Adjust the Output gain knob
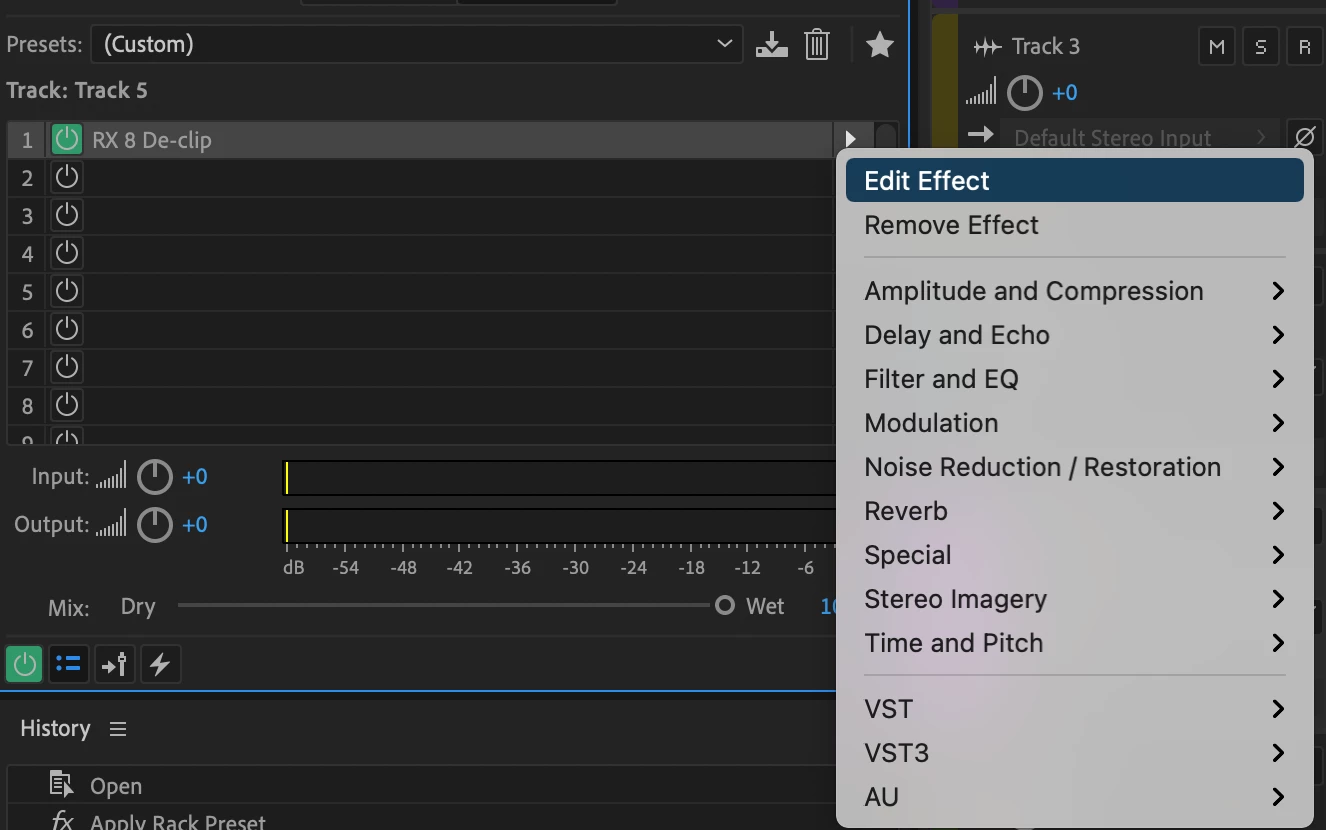The image size is (1326, 830). click(155, 525)
